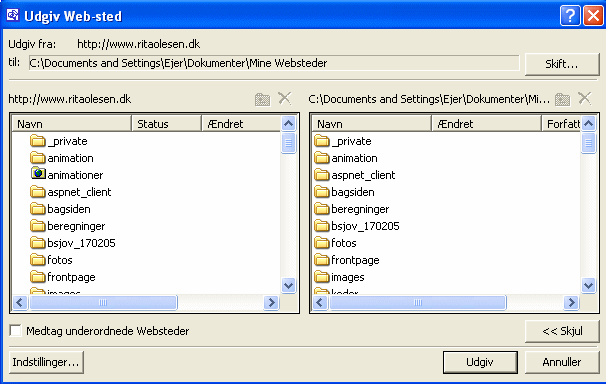Image resolution: width=606 pixels, height=384 pixels.
Task: Click bagsiden folder icon in right pane
Action: coord(322,192)
